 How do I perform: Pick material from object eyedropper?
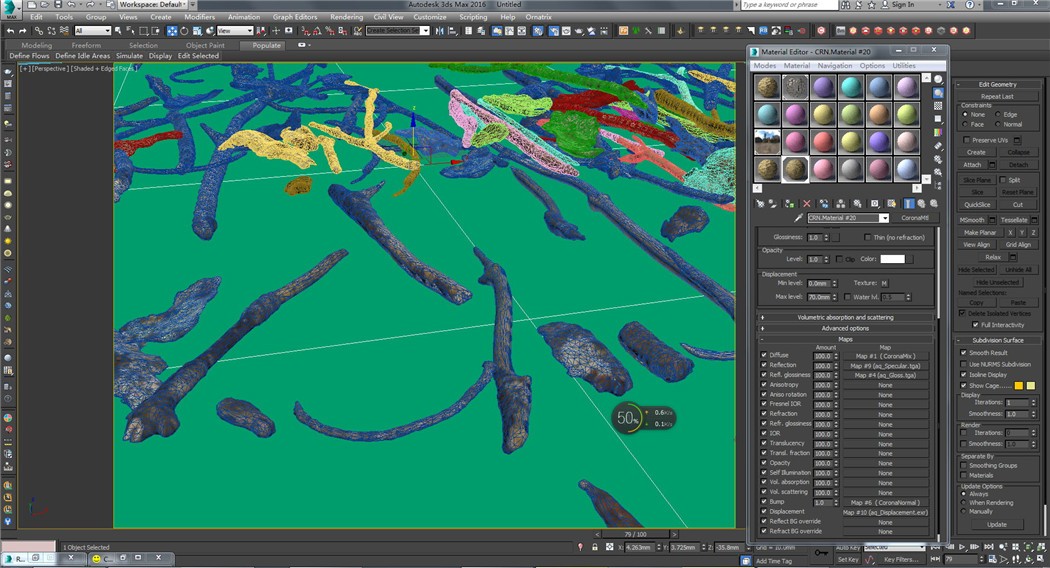coord(798,218)
